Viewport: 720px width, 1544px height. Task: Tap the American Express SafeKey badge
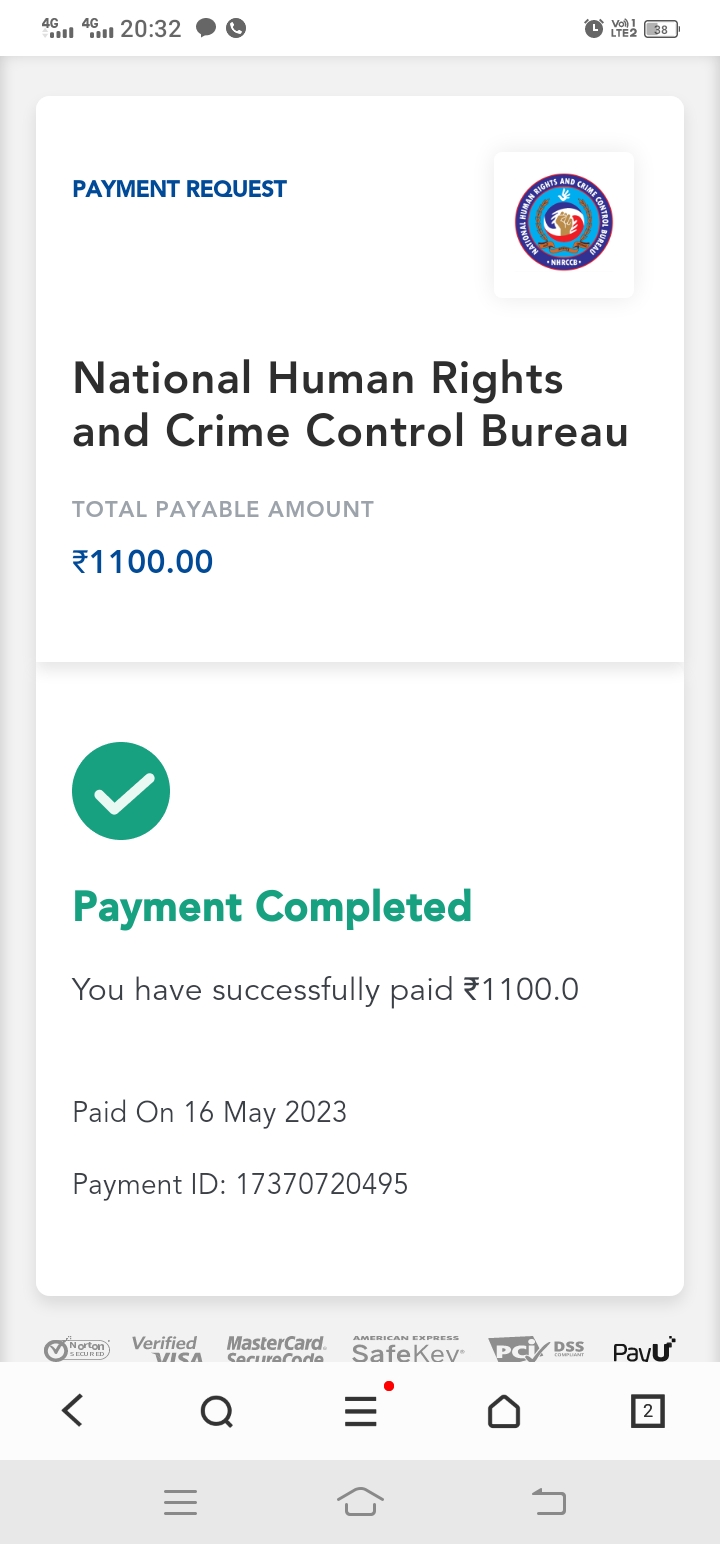point(407,1350)
